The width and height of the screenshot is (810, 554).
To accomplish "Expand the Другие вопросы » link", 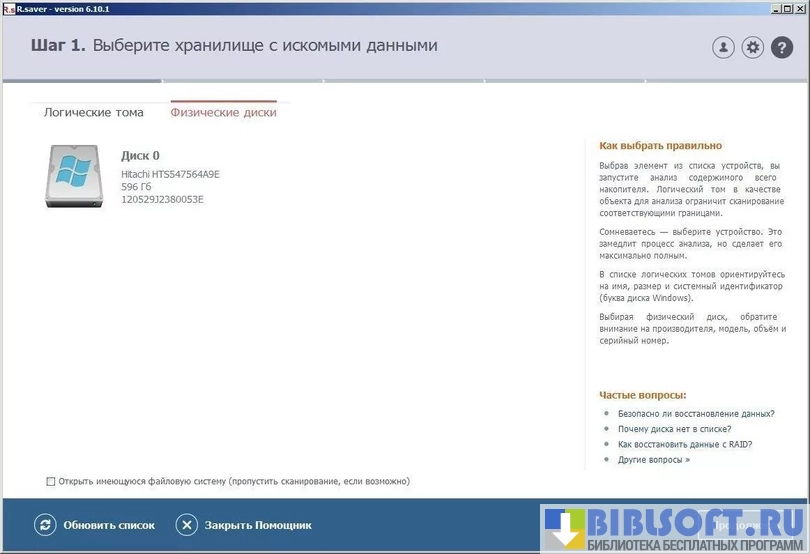I will [x=653, y=460].
